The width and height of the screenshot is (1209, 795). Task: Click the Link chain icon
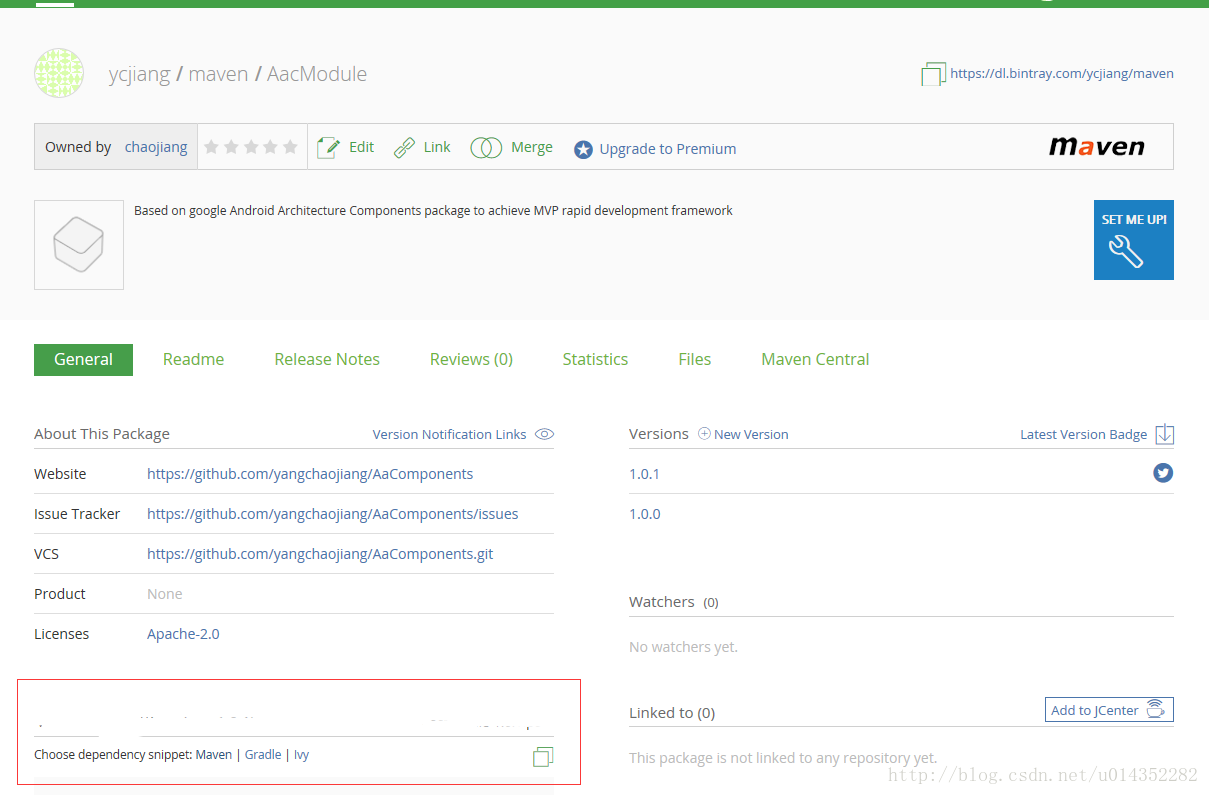click(404, 148)
